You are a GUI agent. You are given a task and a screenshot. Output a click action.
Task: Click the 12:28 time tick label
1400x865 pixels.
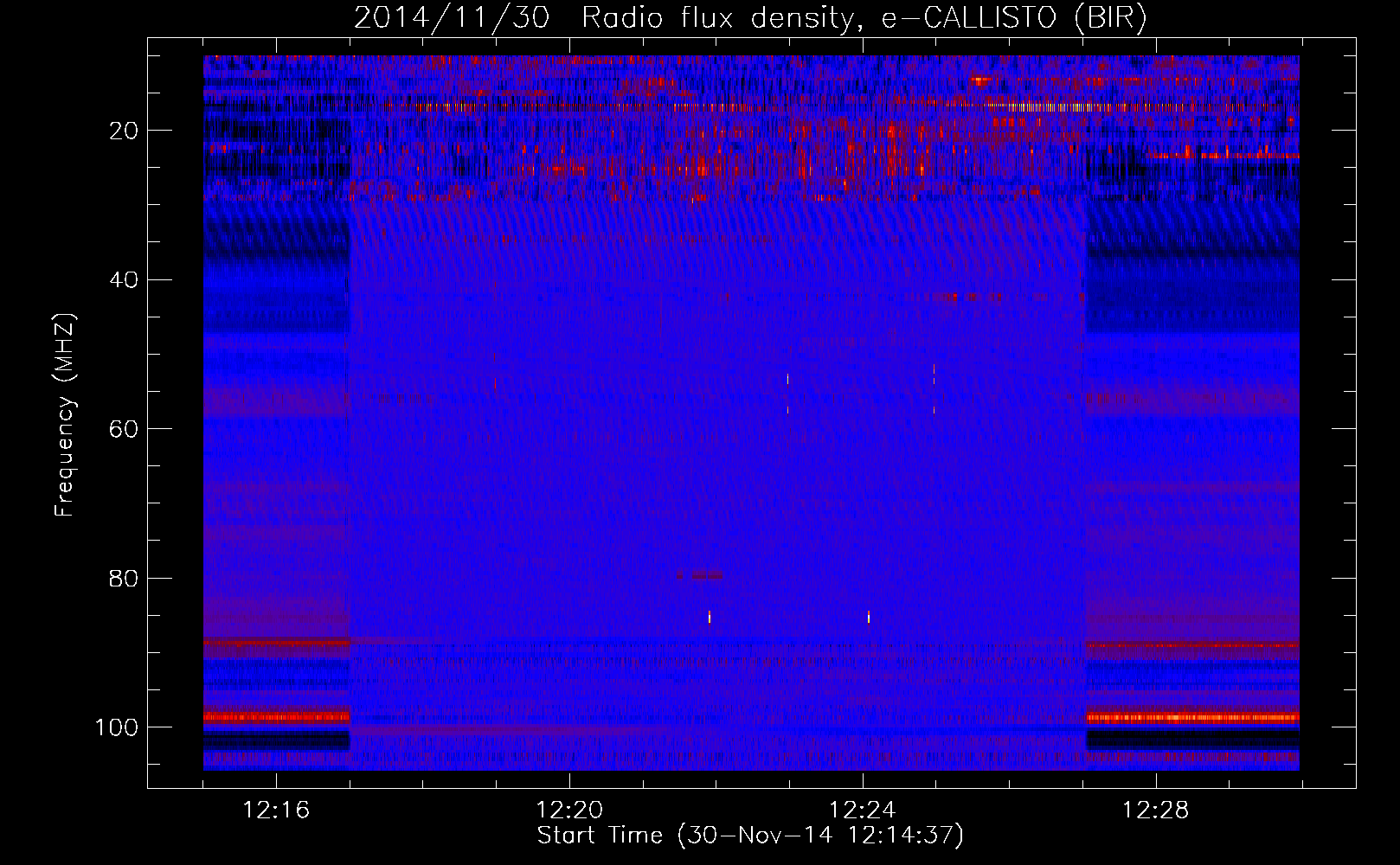pos(1156,811)
